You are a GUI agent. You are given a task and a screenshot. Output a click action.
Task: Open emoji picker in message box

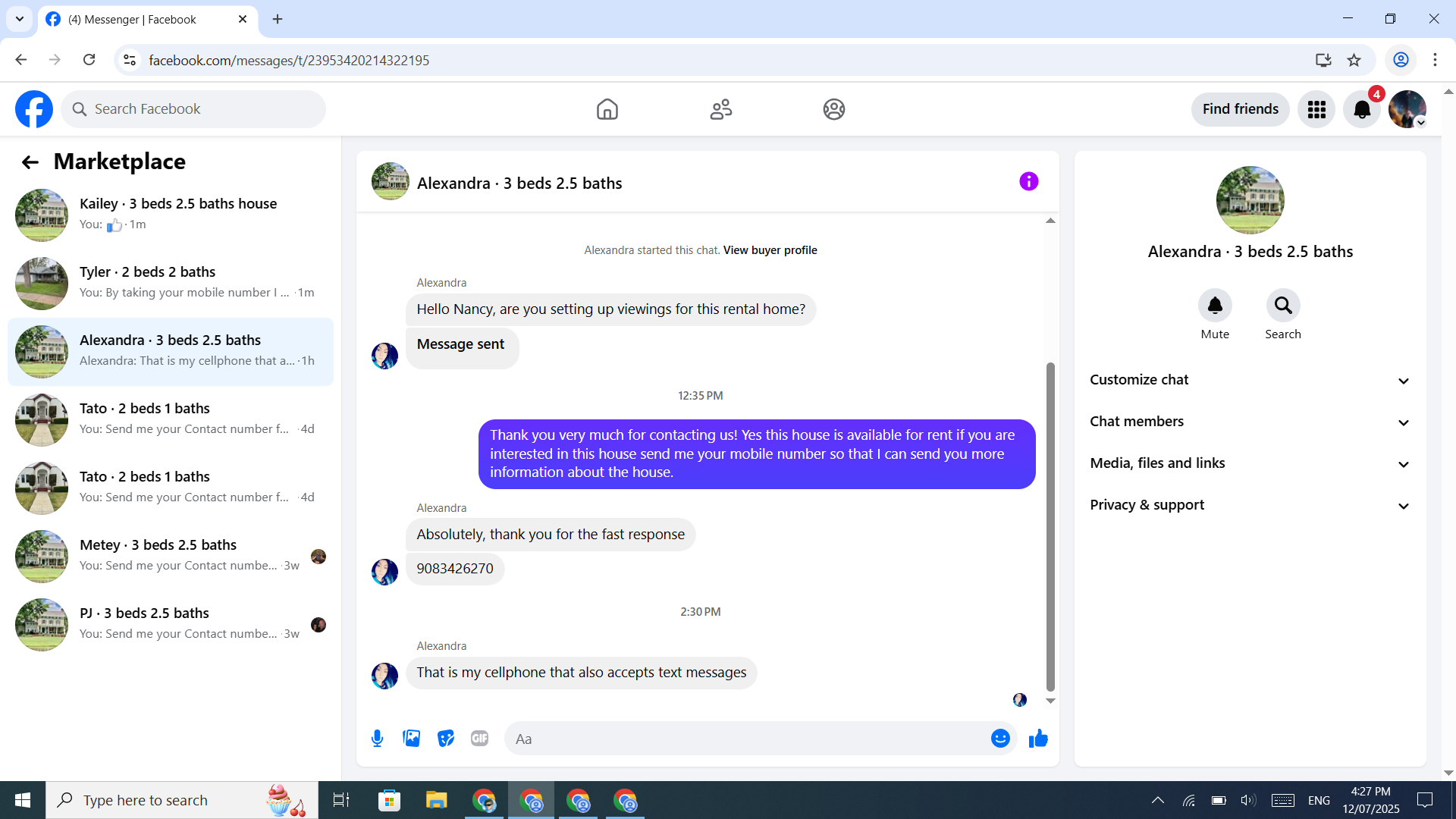1000,739
